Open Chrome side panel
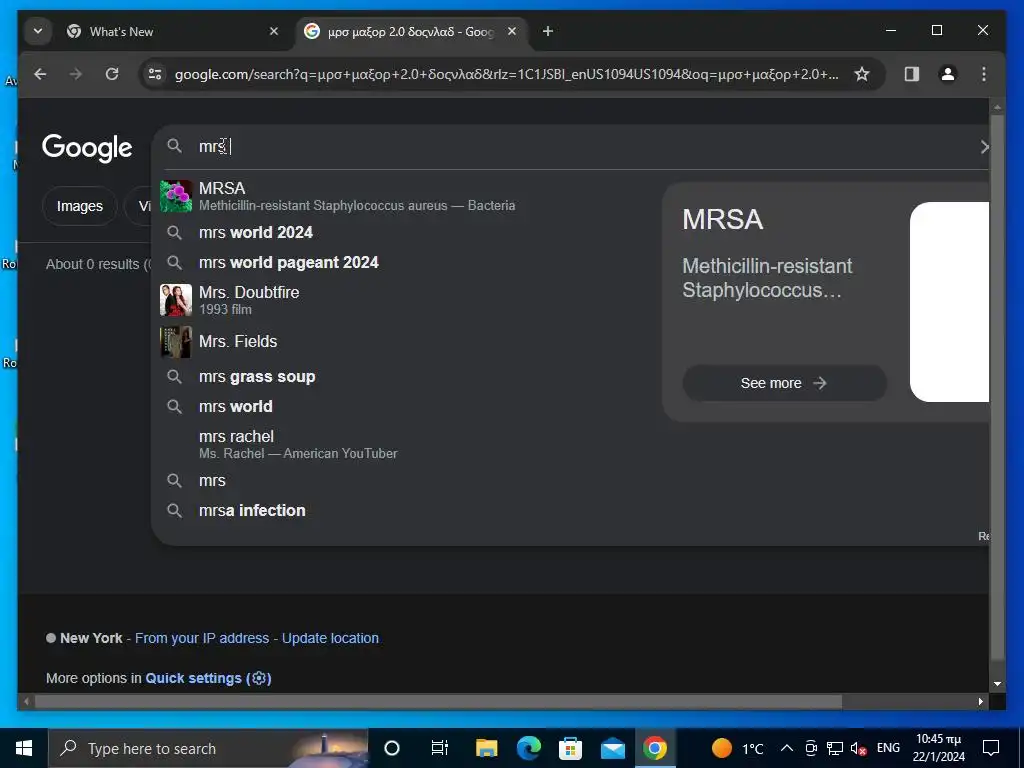This screenshot has height=768, width=1024. [x=912, y=74]
